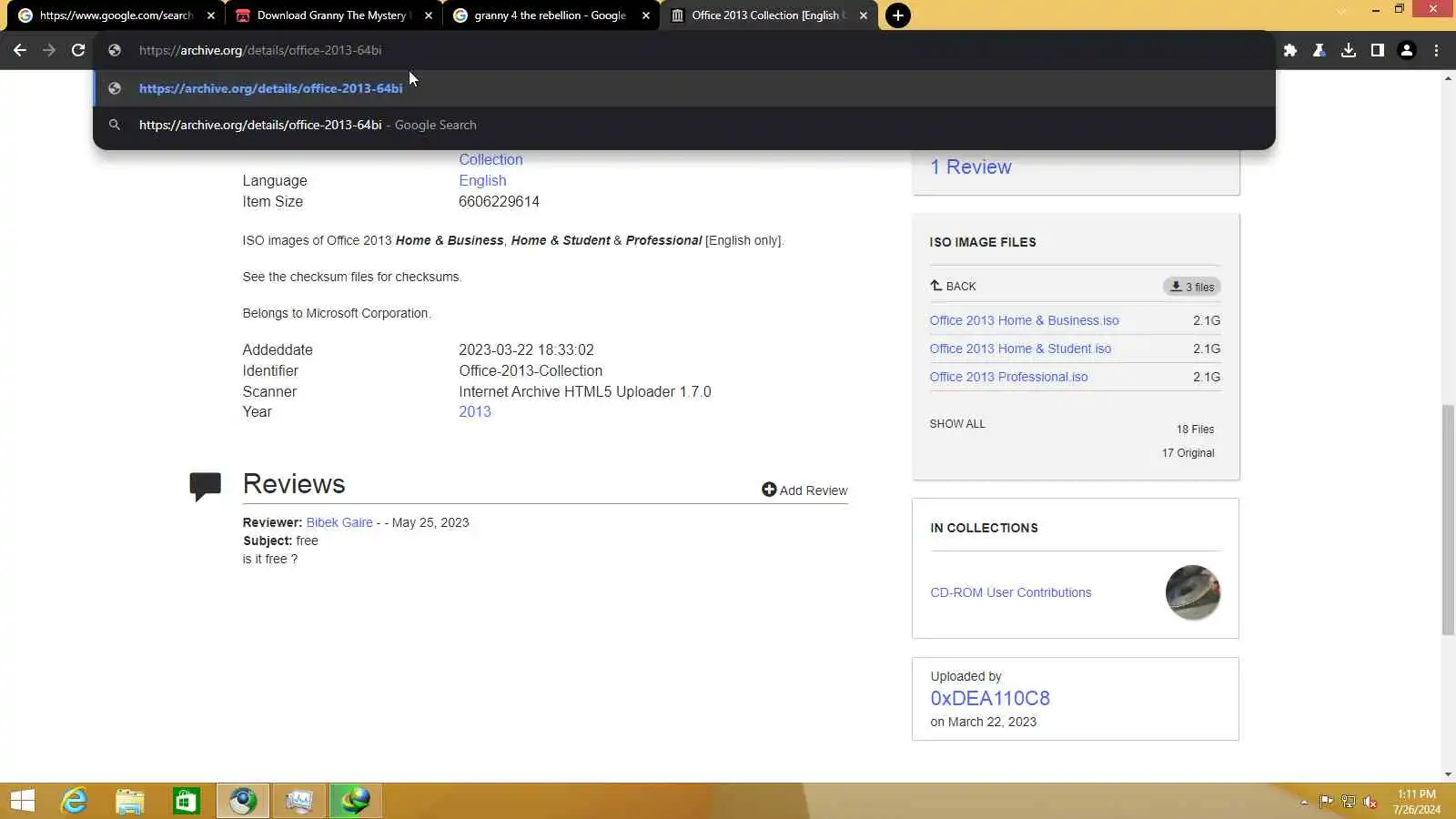Image resolution: width=1456 pixels, height=819 pixels.
Task: Click the active browser taskbar icon
Action: pyautogui.click(x=243, y=801)
